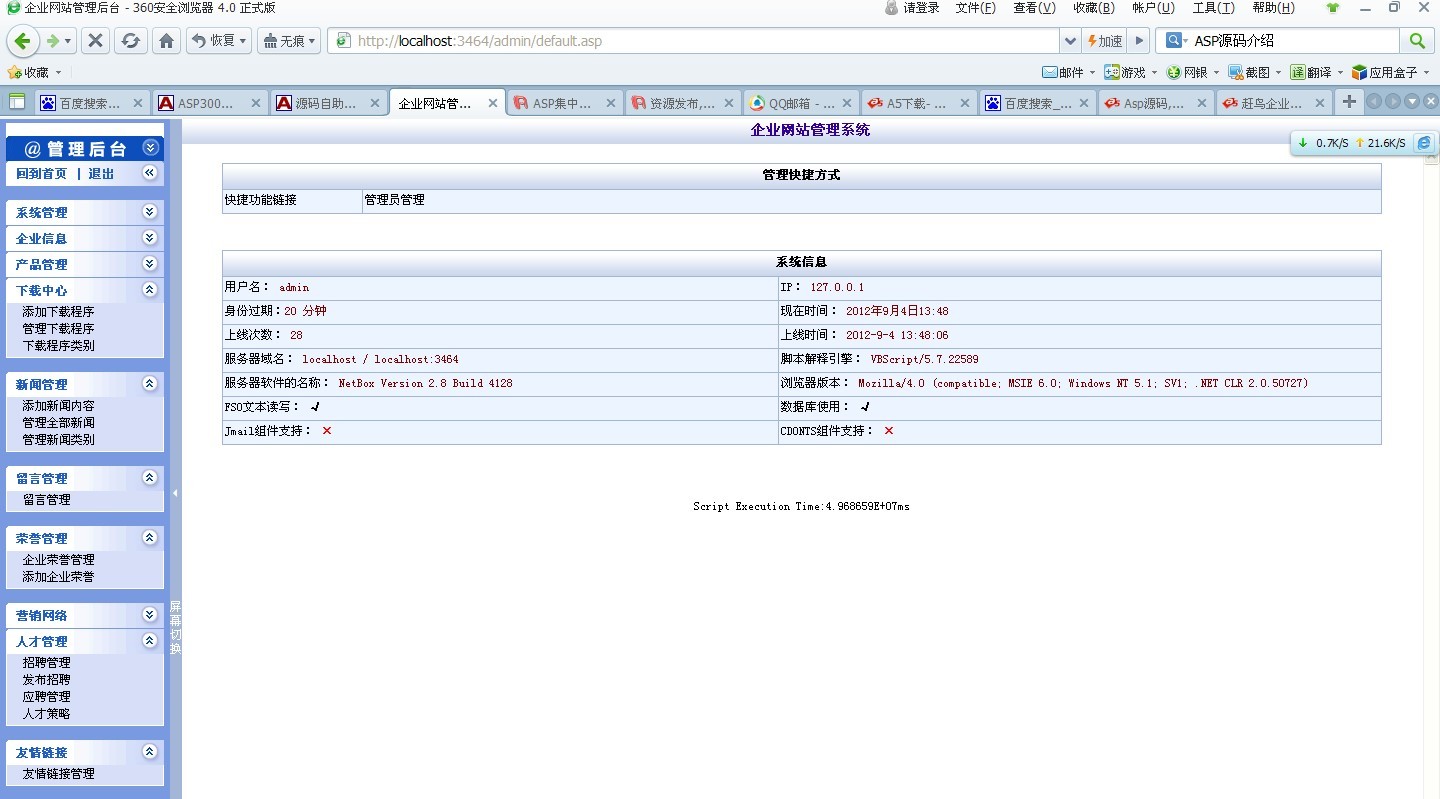Click the browser forward arrow
The width and height of the screenshot is (1440, 799).
tap(53, 41)
